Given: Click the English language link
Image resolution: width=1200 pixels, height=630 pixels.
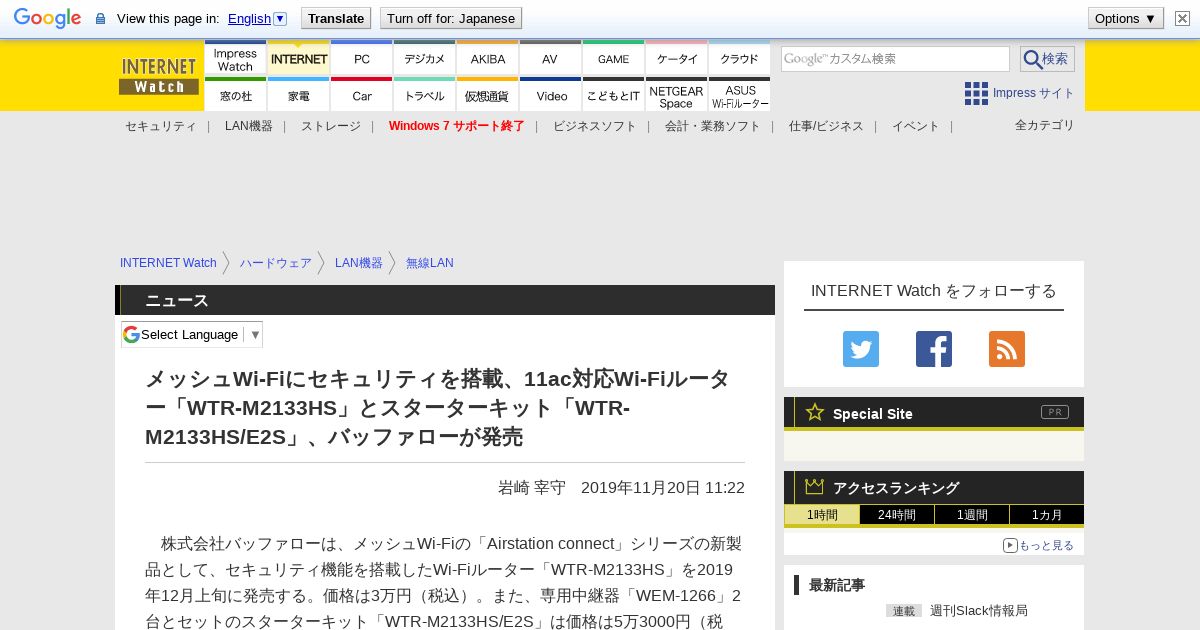Looking at the screenshot, I should pos(249,18).
